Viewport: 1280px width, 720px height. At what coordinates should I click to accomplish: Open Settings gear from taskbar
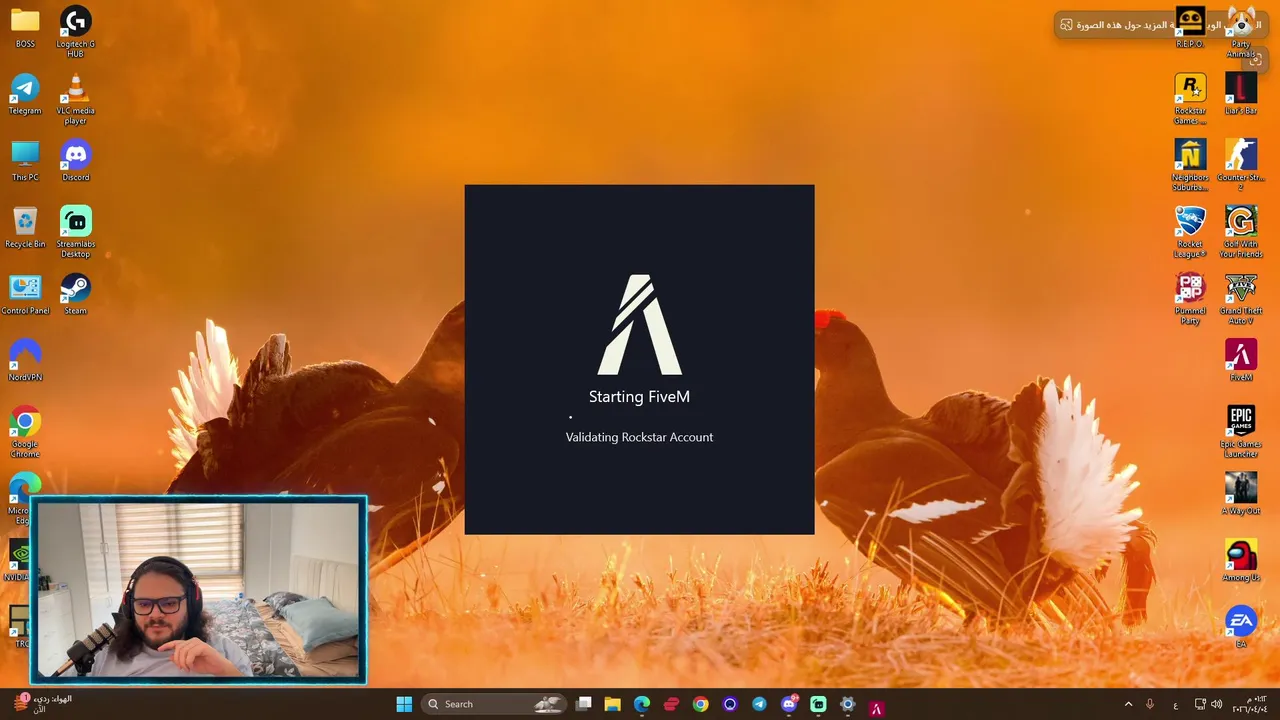coord(847,704)
